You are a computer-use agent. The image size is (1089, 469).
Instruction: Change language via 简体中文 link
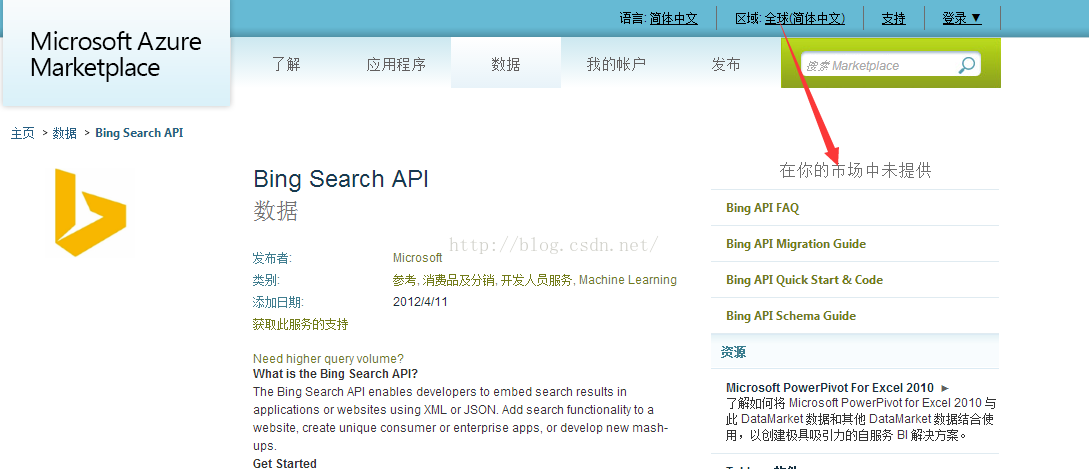674,19
